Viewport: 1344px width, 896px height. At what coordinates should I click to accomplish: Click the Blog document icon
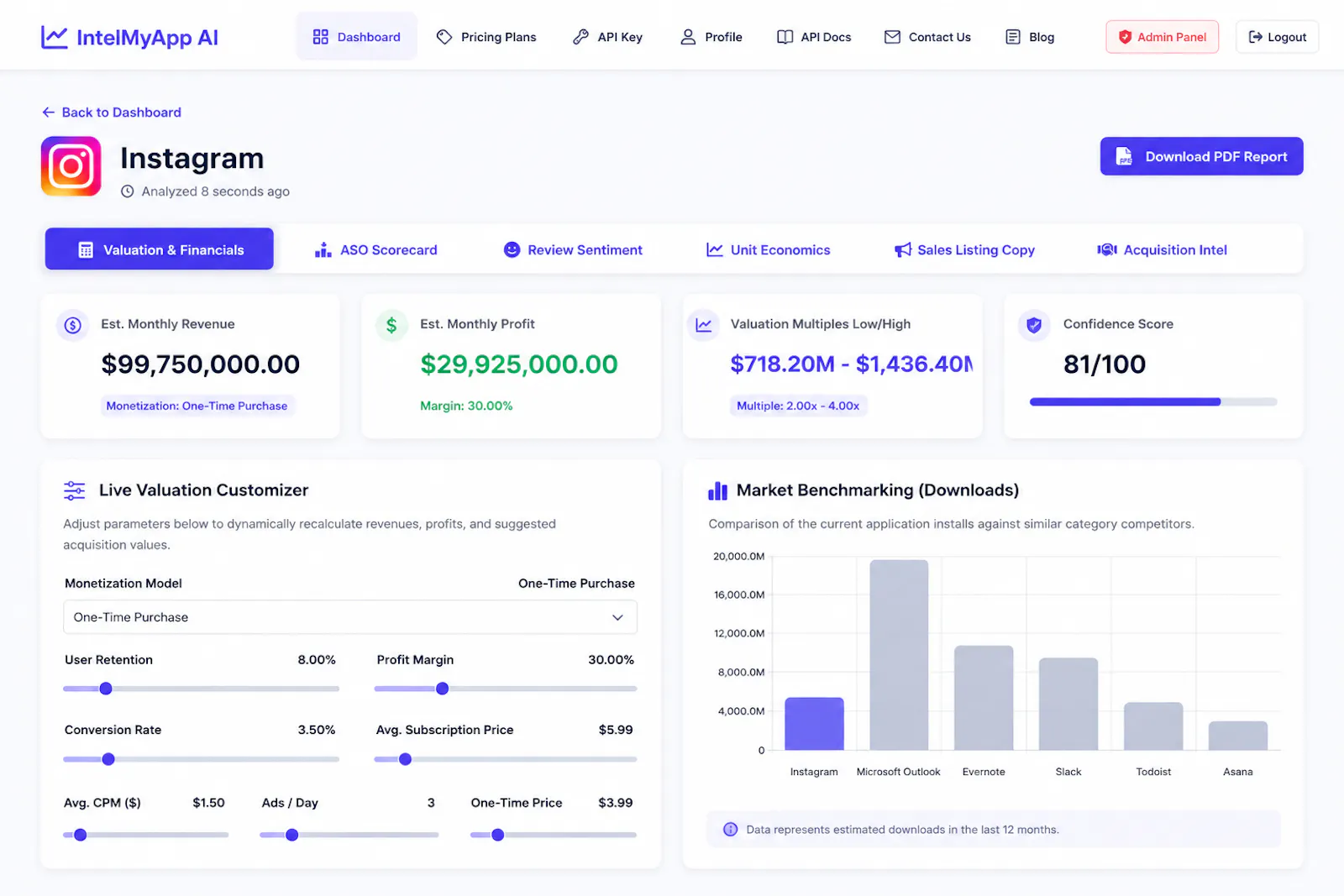[1013, 37]
